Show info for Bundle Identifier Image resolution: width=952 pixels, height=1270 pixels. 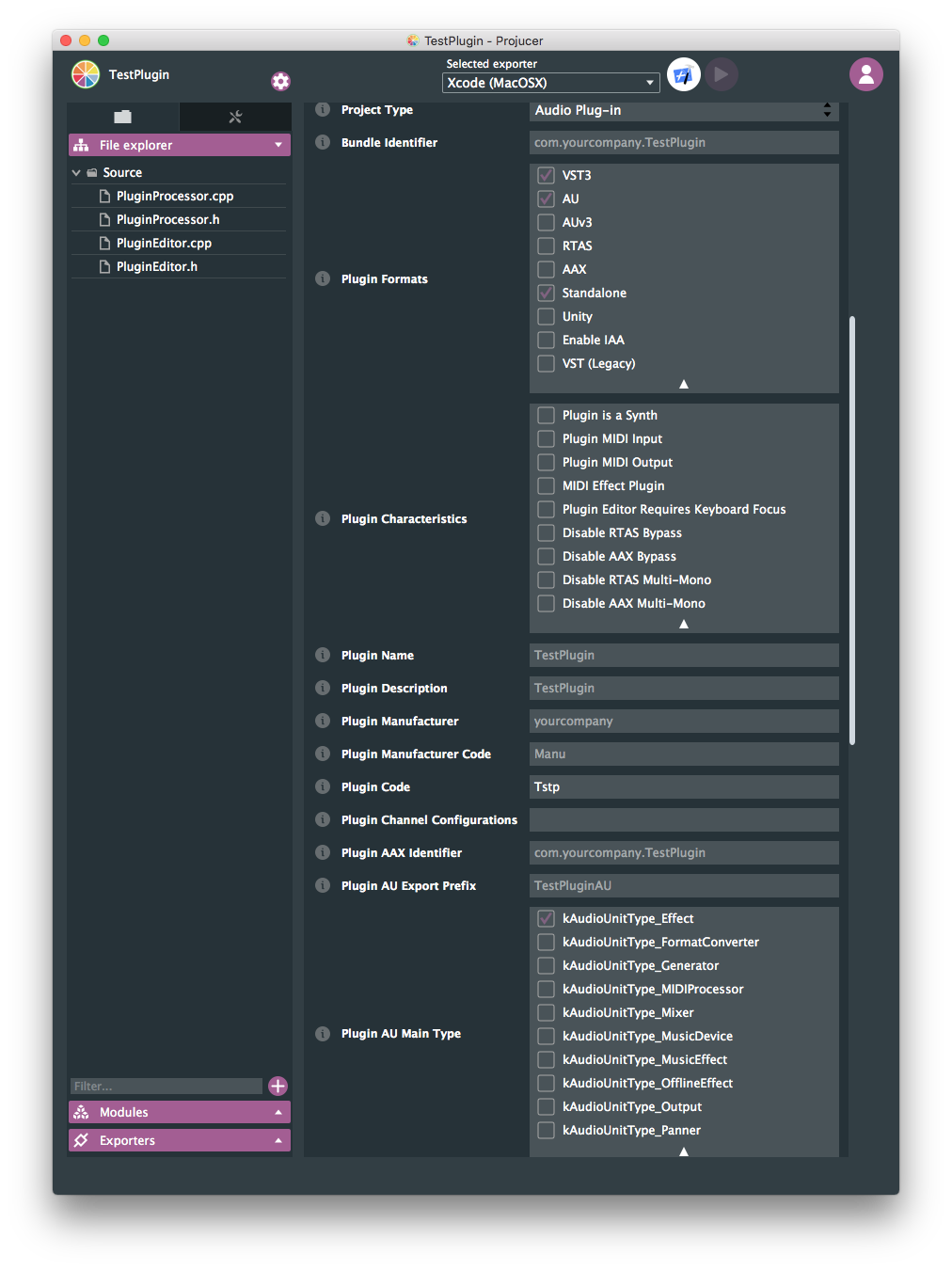coord(323,142)
